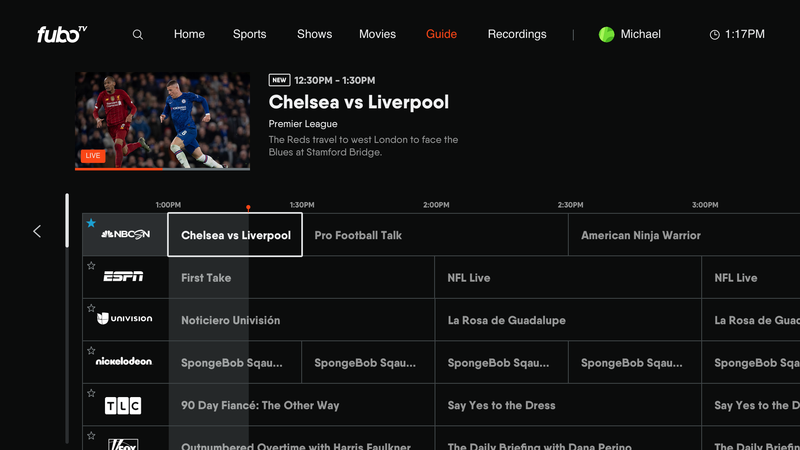Switch to the Recordings tab

click(517, 34)
